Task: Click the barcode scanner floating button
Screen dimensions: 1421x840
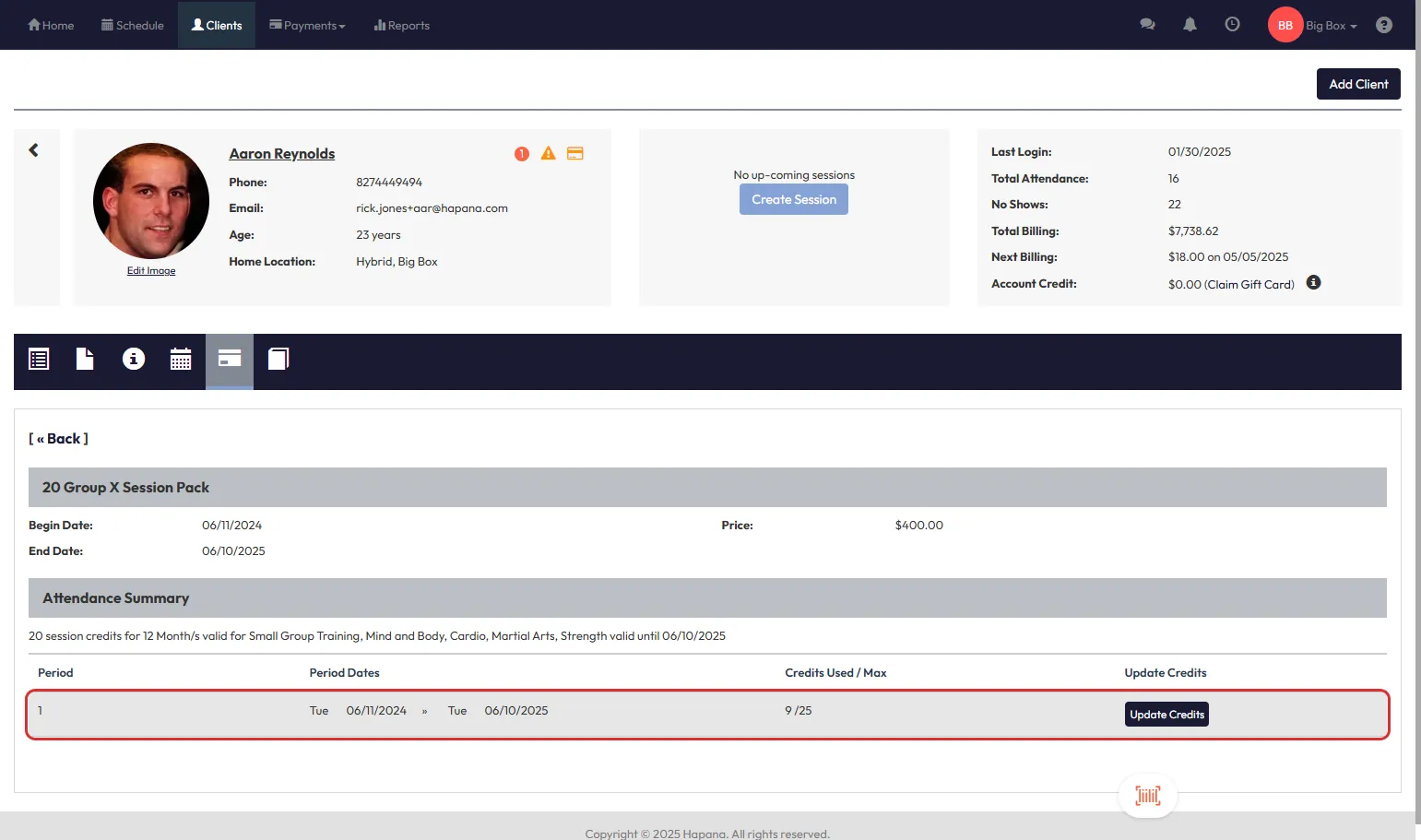Action: (1147, 796)
